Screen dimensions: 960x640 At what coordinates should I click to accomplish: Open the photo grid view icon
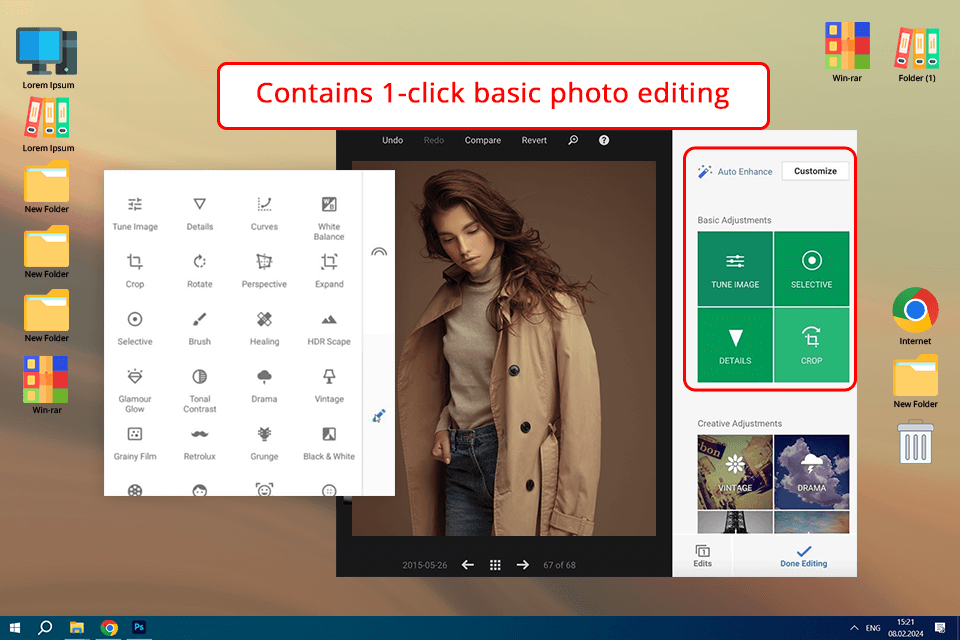click(495, 565)
